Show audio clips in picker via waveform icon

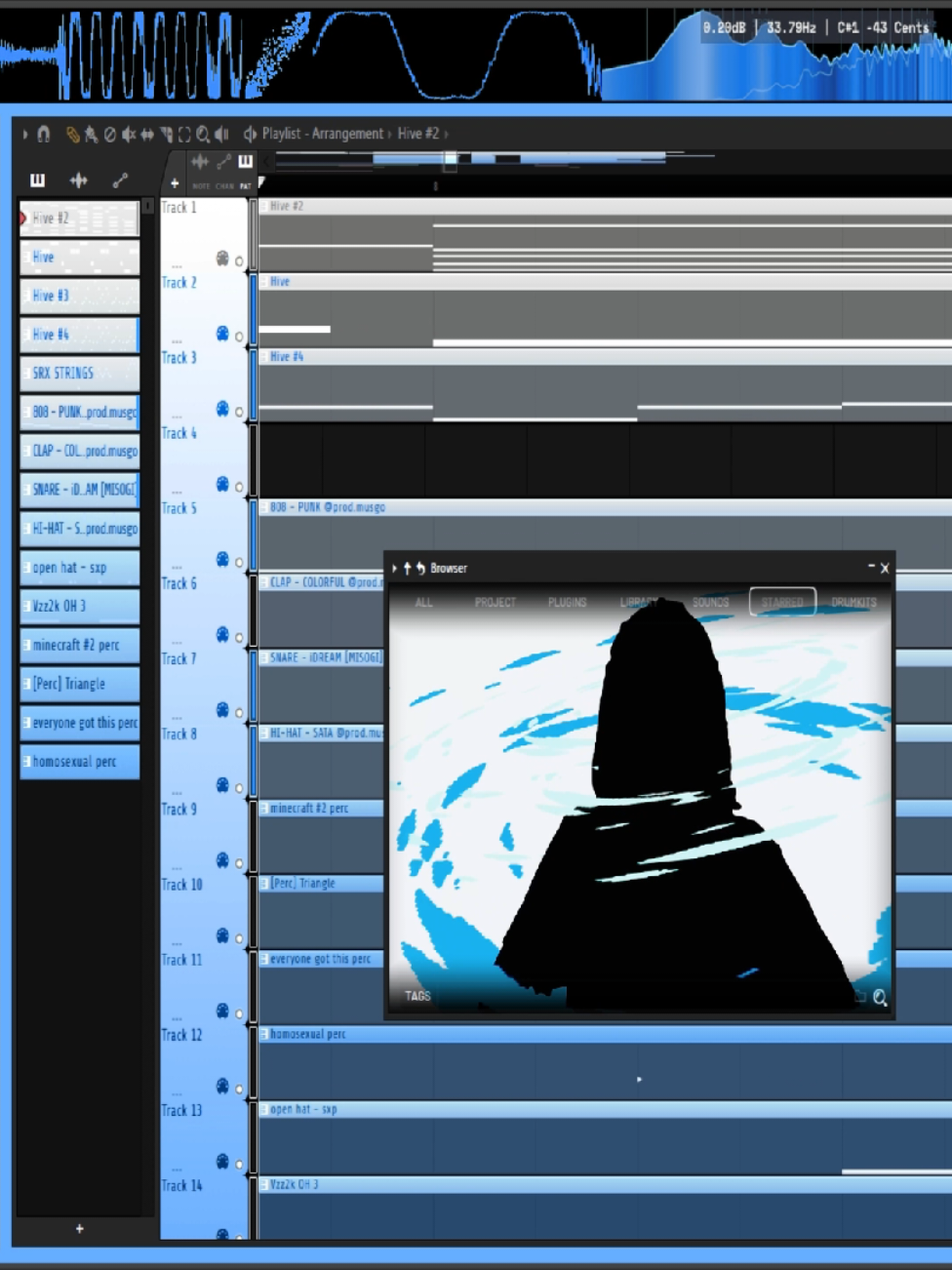79,180
